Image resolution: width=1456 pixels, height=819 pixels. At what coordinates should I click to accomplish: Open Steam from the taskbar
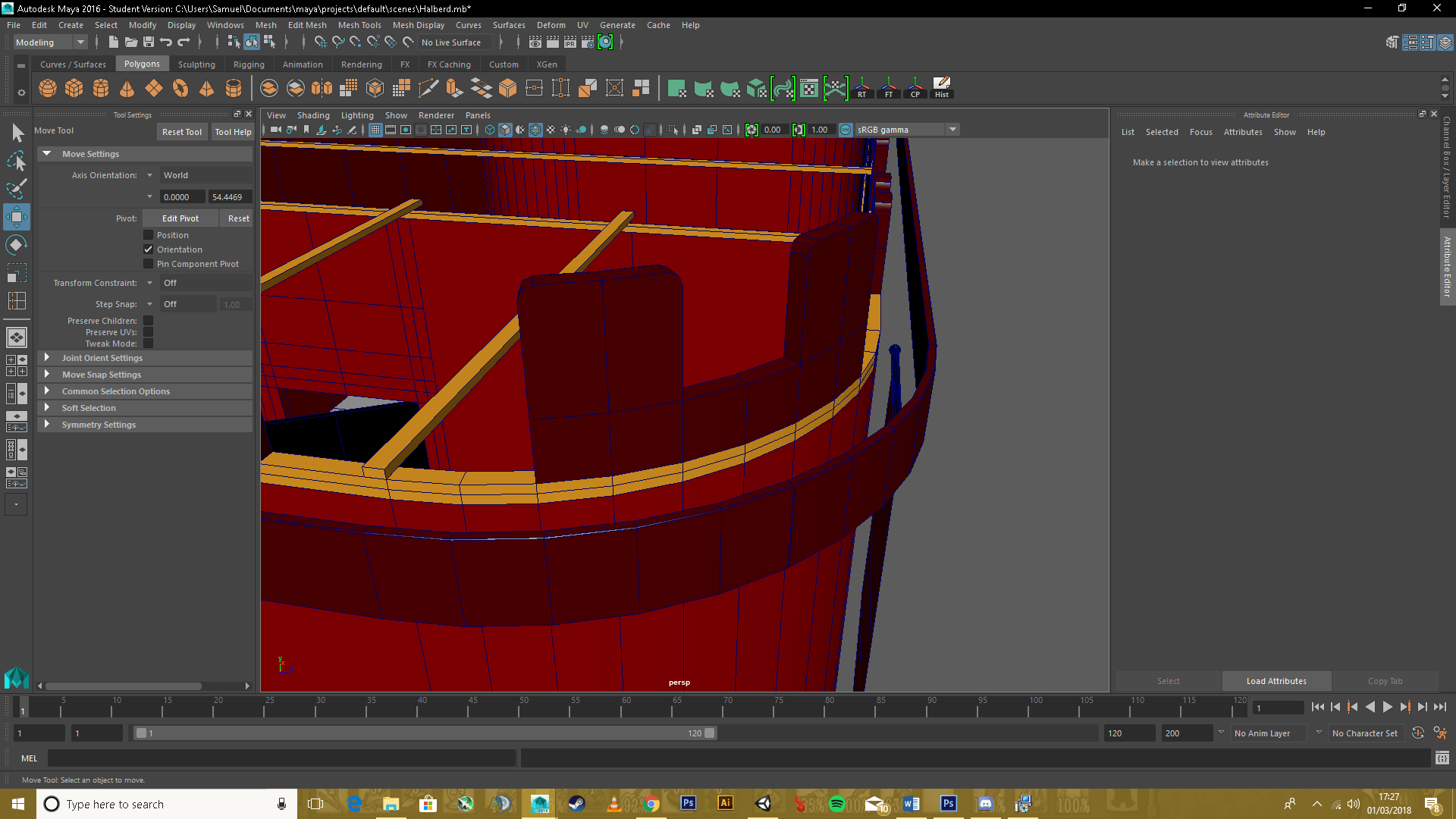[576, 804]
